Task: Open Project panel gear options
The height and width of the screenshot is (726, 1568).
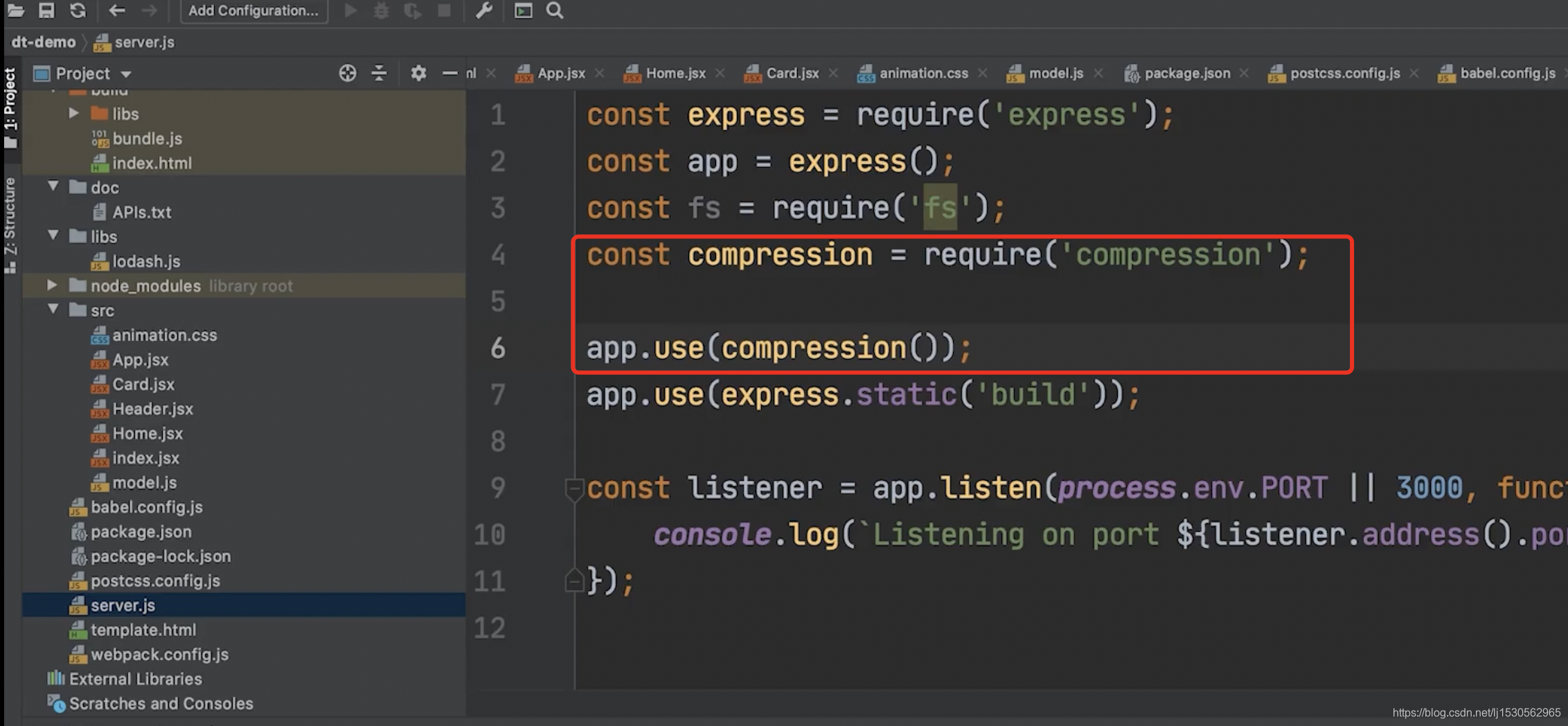Action: (418, 73)
